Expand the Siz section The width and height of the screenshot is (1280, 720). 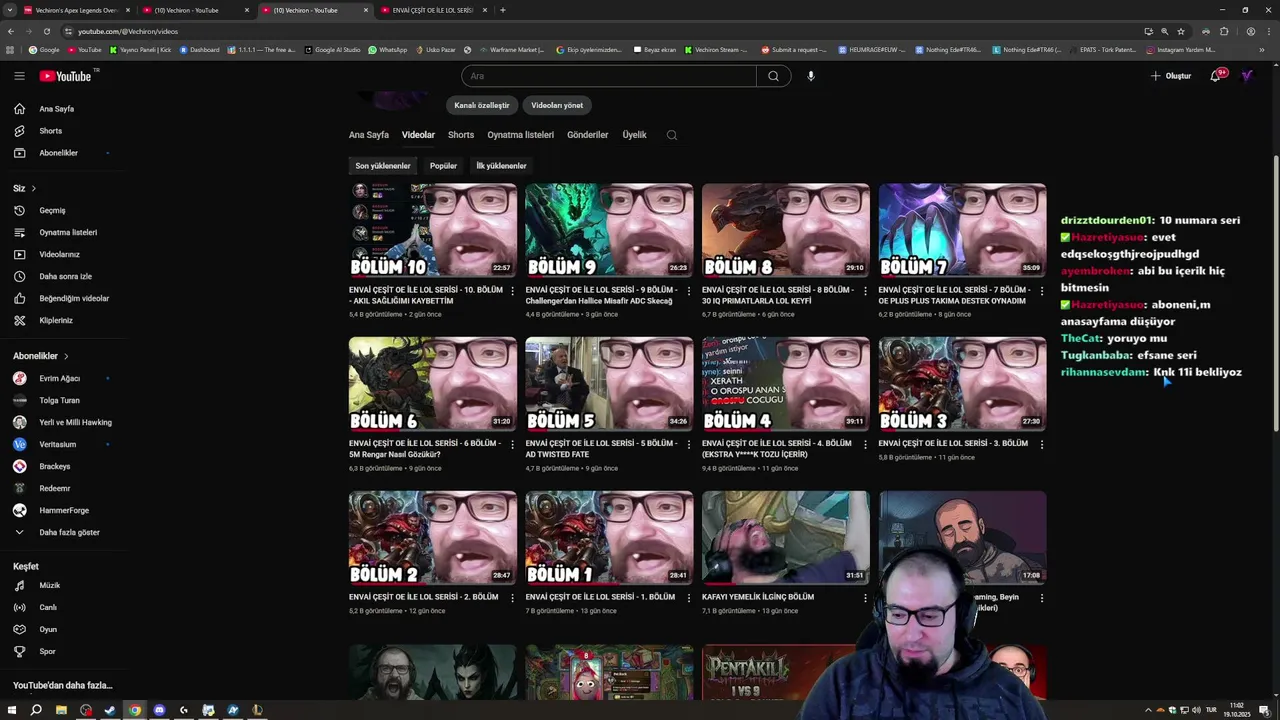25,188
